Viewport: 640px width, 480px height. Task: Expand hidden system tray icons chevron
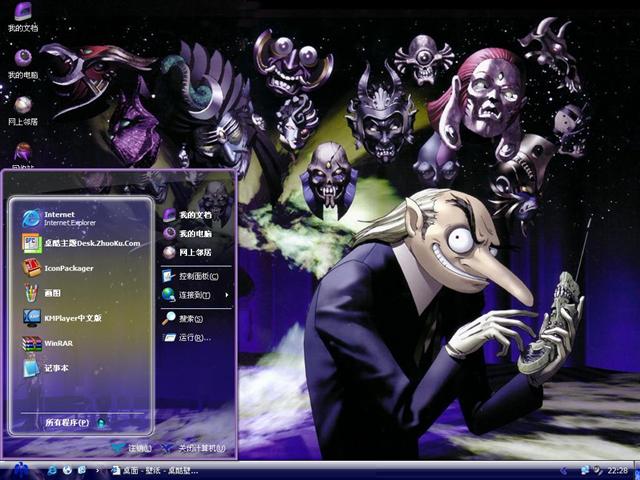(565, 471)
